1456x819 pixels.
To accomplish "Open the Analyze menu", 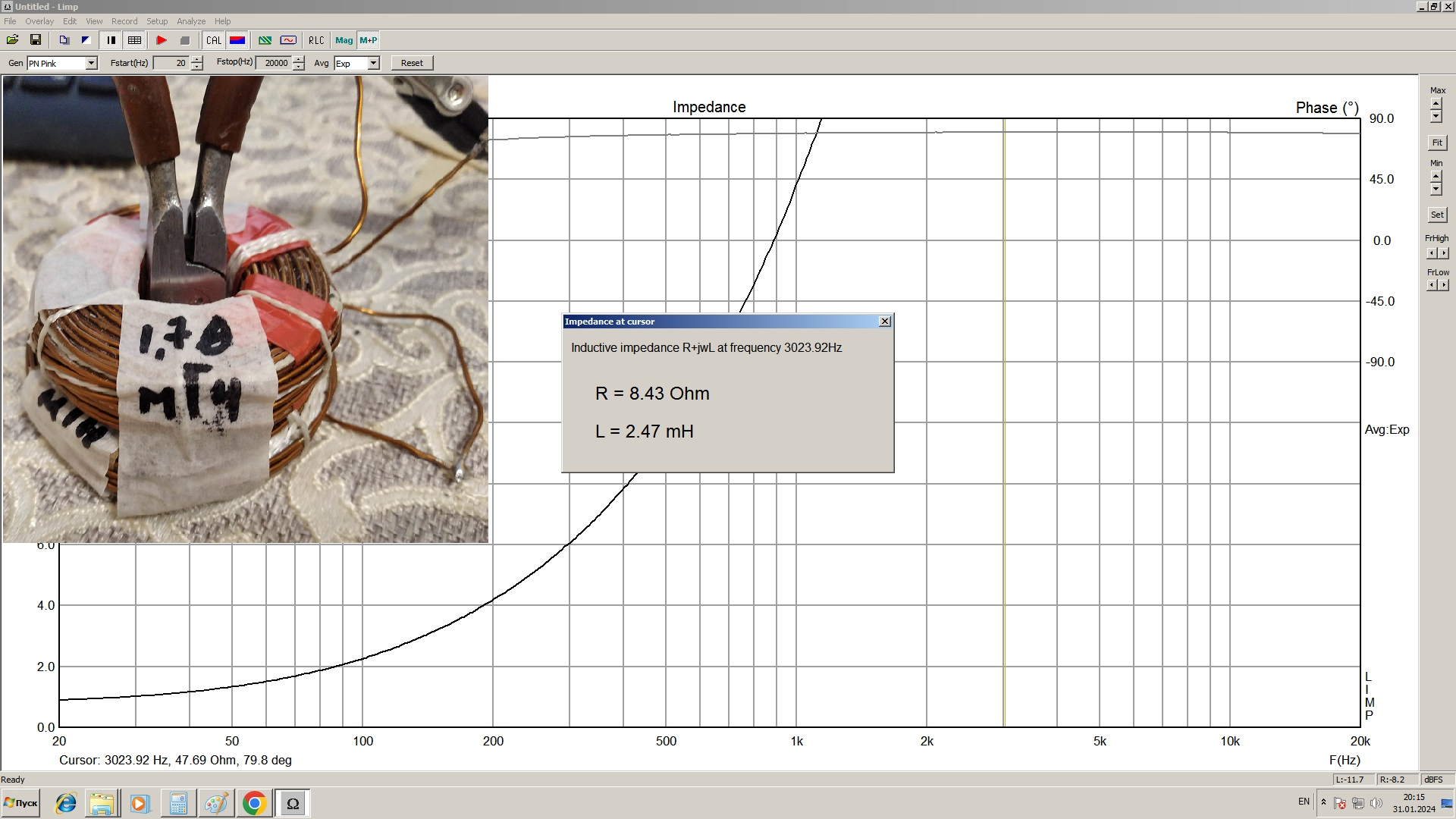I will [x=191, y=21].
